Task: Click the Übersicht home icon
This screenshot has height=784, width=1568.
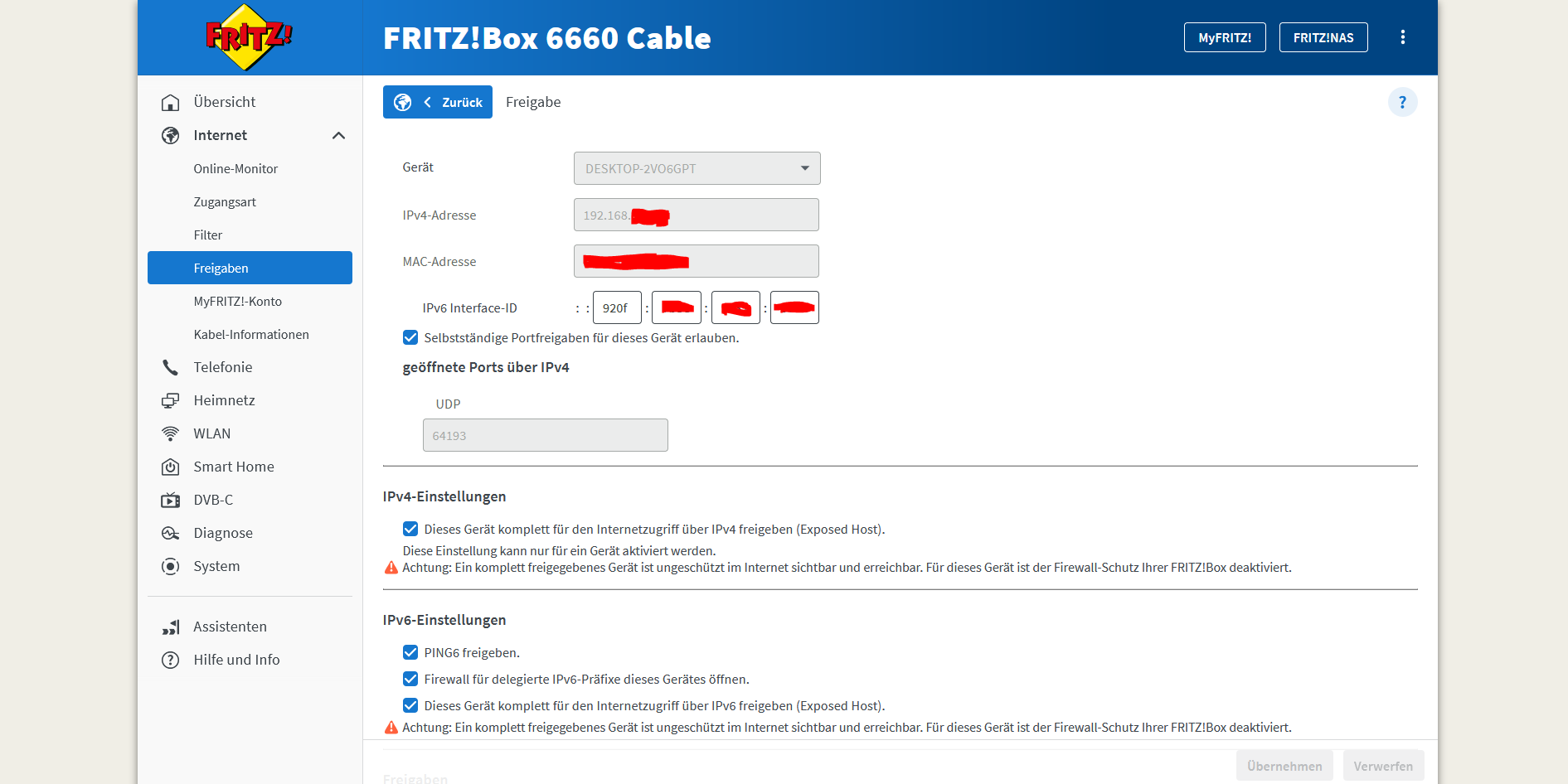Action: point(171,102)
